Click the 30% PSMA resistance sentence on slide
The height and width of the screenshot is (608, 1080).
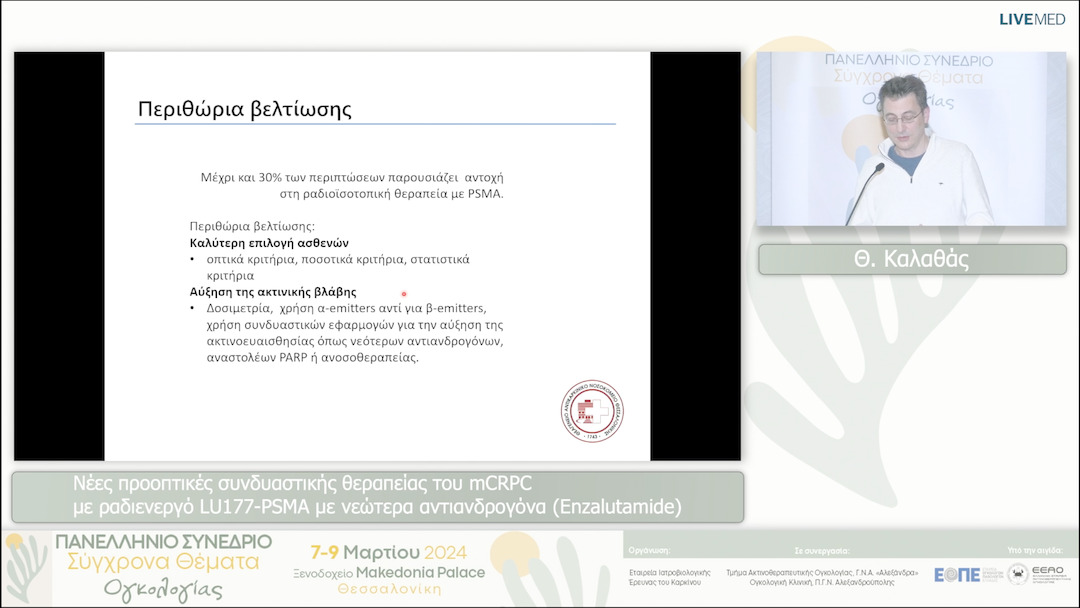click(352, 185)
